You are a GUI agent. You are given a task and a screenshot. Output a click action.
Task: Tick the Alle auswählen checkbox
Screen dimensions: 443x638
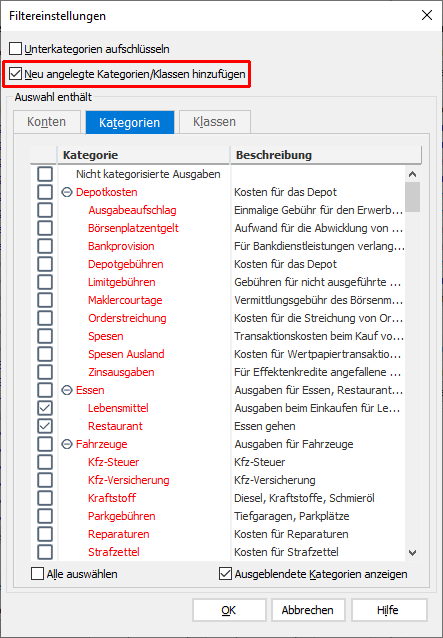(37, 574)
